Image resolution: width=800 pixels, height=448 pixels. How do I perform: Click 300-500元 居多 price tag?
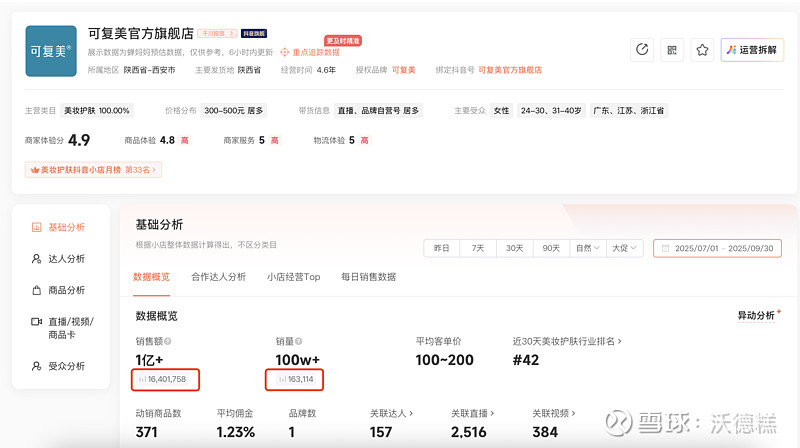pyautogui.click(x=234, y=110)
